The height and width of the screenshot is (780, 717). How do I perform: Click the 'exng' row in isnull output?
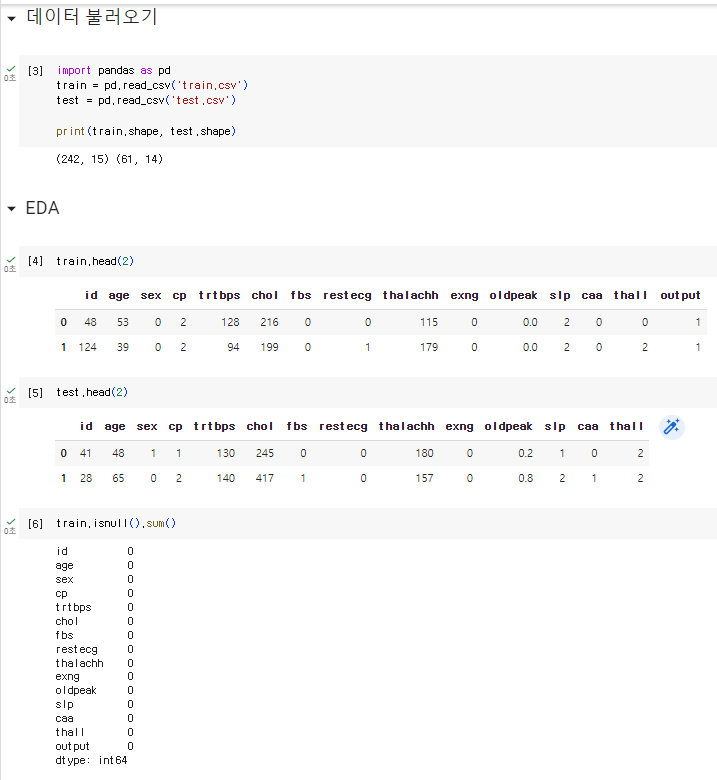[95, 677]
